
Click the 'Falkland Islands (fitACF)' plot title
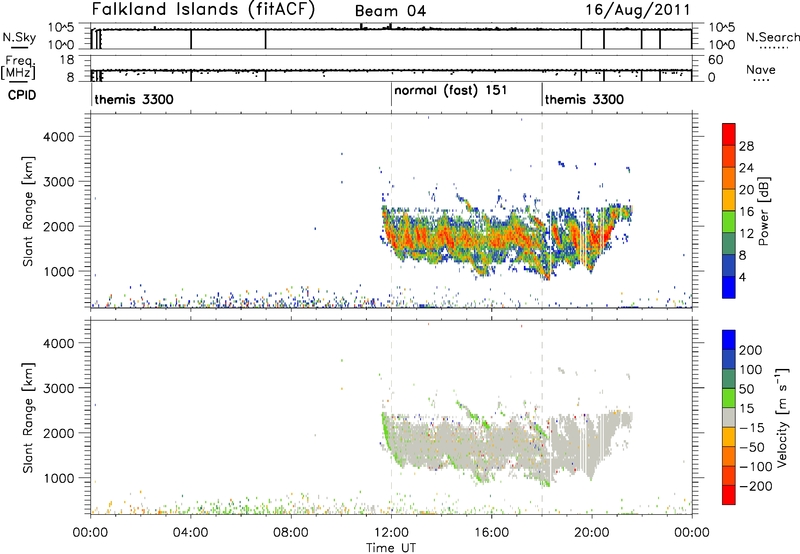(x=204, y=10)
